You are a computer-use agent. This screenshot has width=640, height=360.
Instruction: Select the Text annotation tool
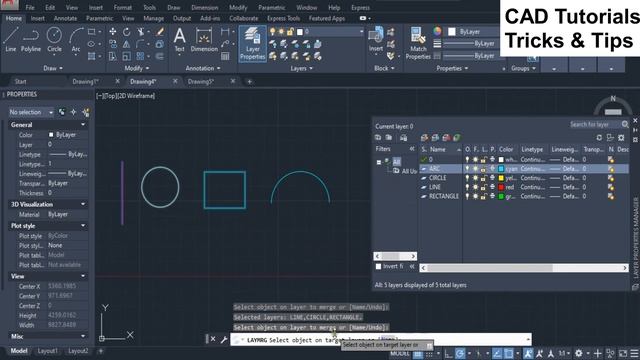180,40
